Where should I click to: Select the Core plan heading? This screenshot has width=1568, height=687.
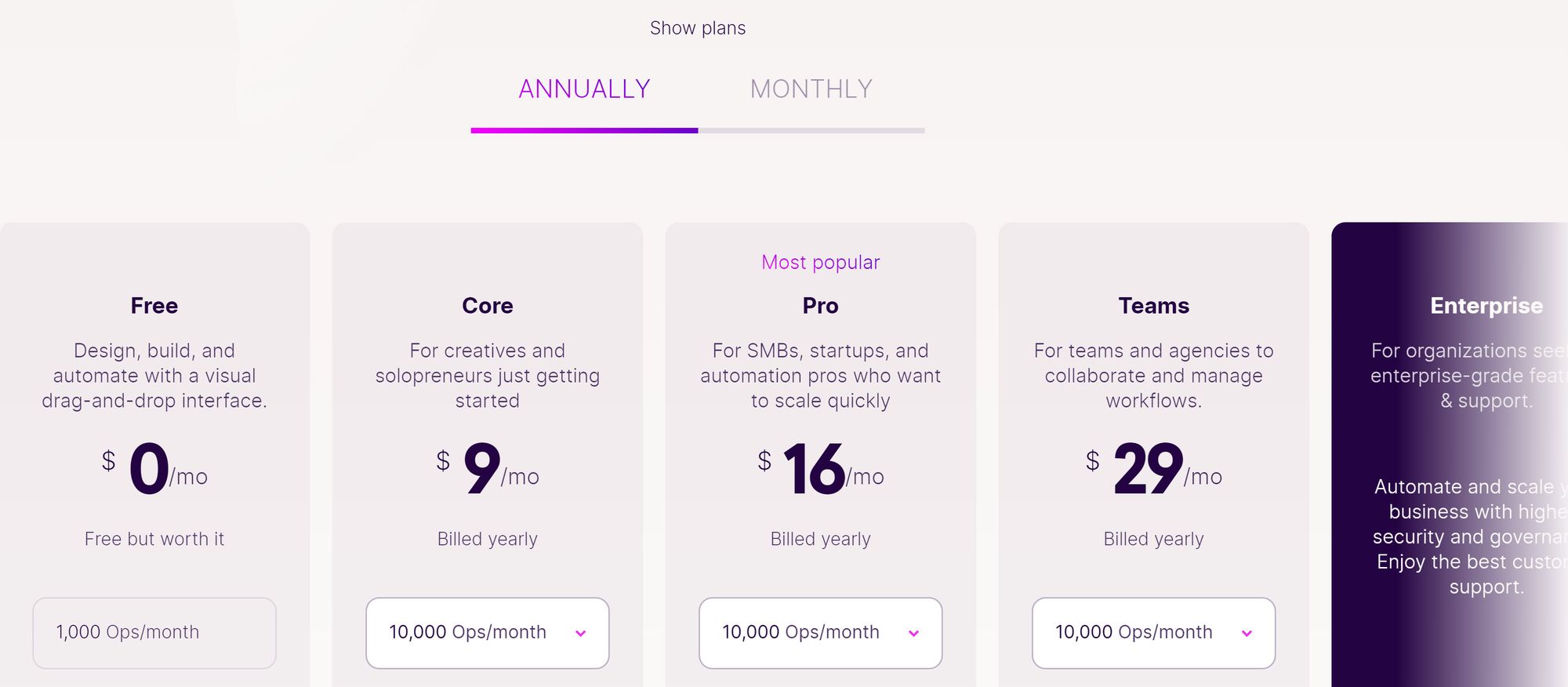[x=487, y=306]
